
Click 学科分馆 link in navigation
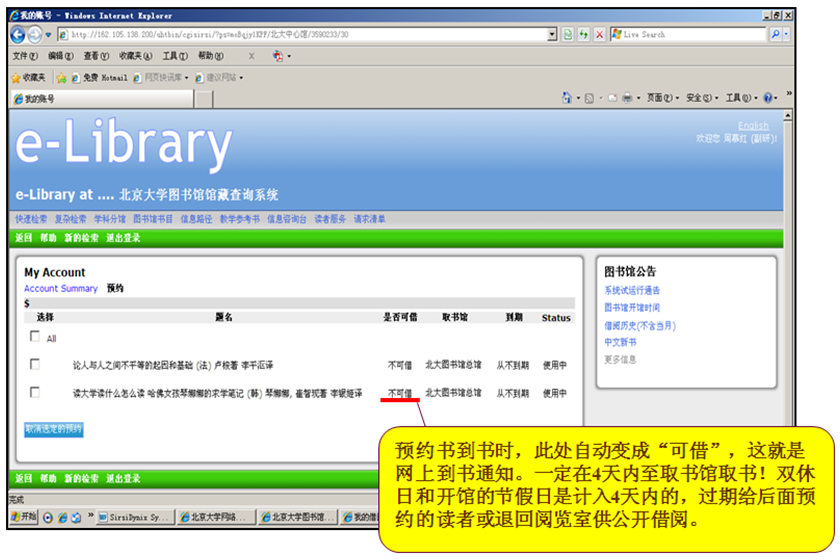click(109, 219)
